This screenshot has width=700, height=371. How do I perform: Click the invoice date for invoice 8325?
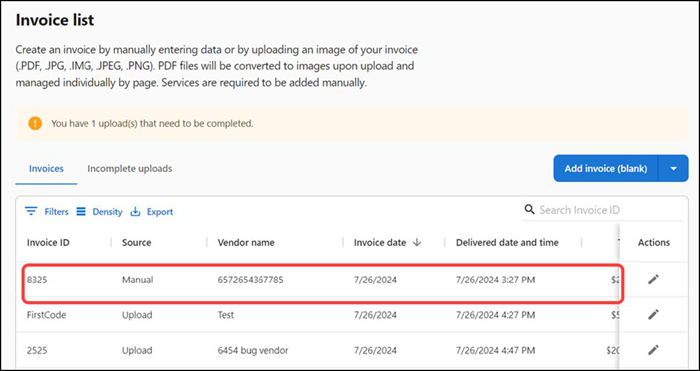[x=375, y=280]
